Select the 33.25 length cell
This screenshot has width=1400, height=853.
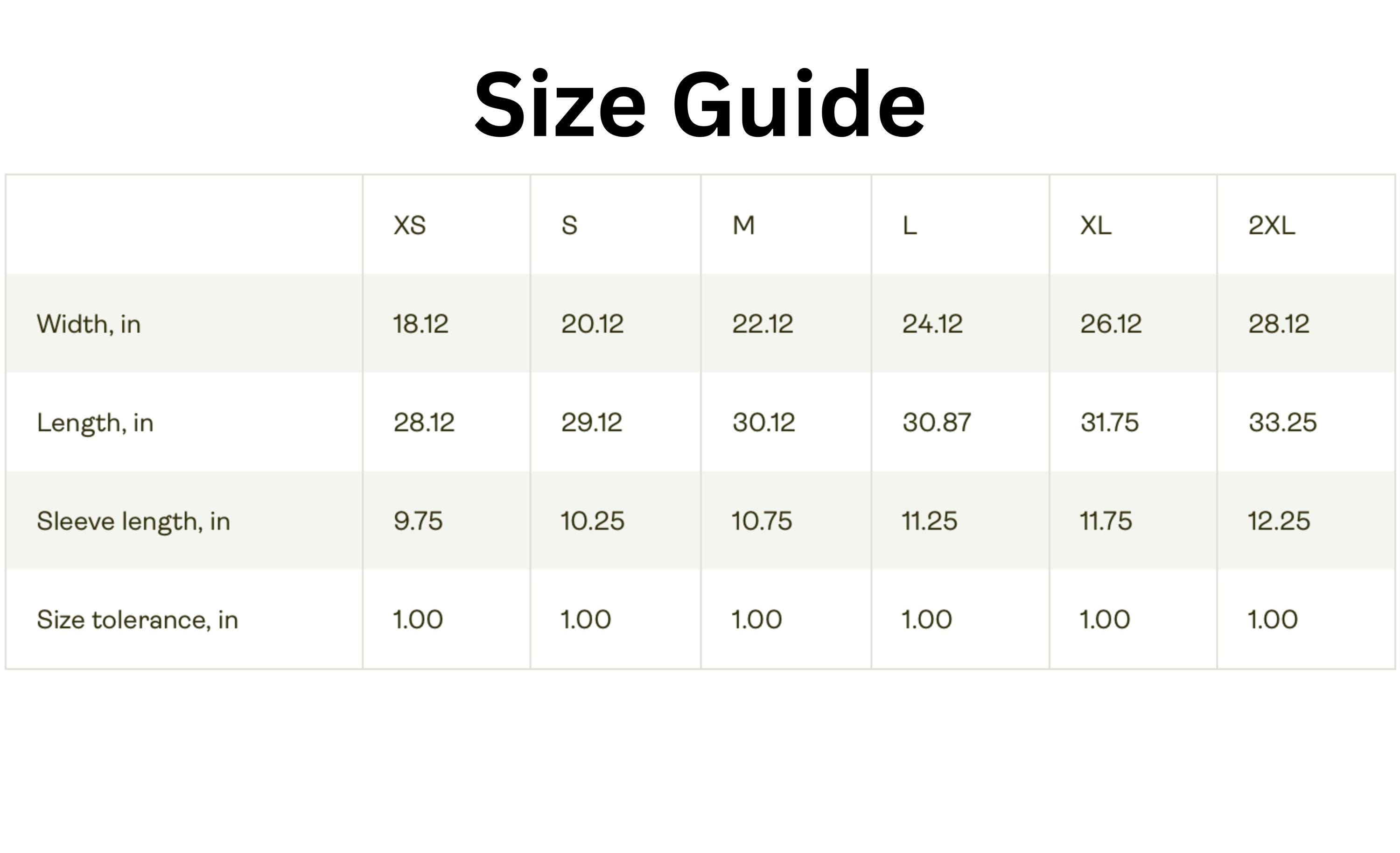click(1282, 422)
